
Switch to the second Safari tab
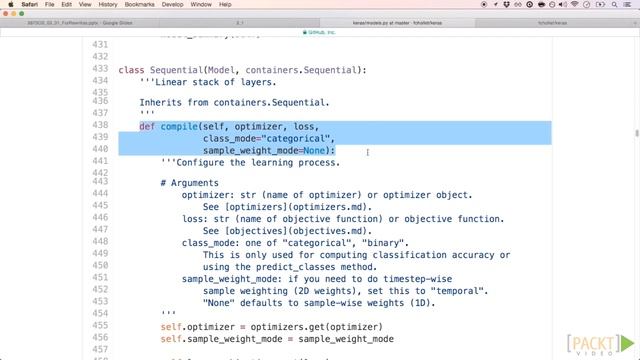pos(240,23)
